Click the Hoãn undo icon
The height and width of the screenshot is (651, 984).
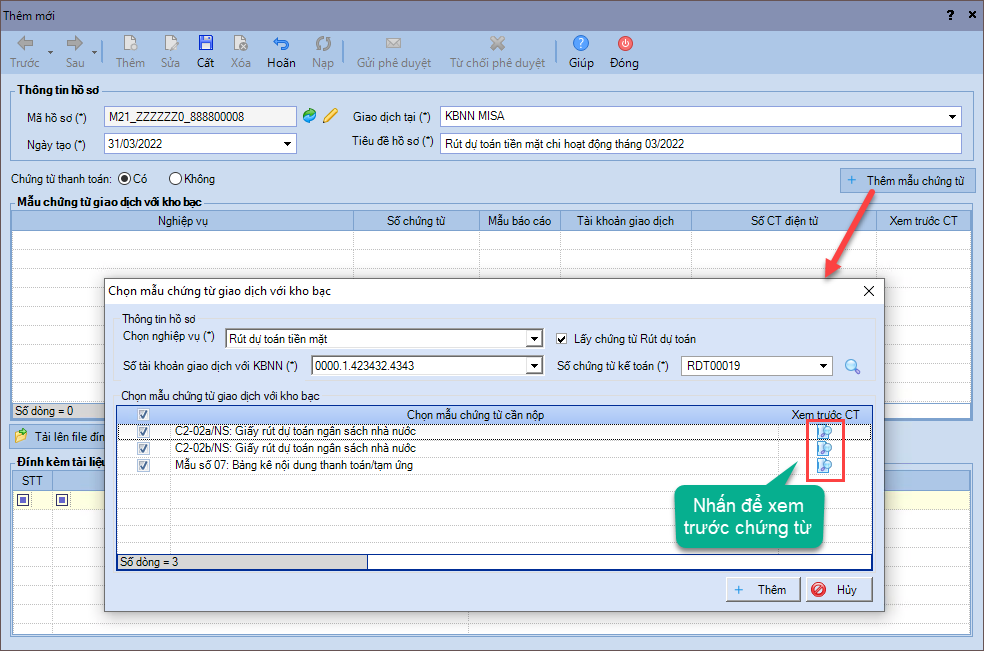pos(281,44)
